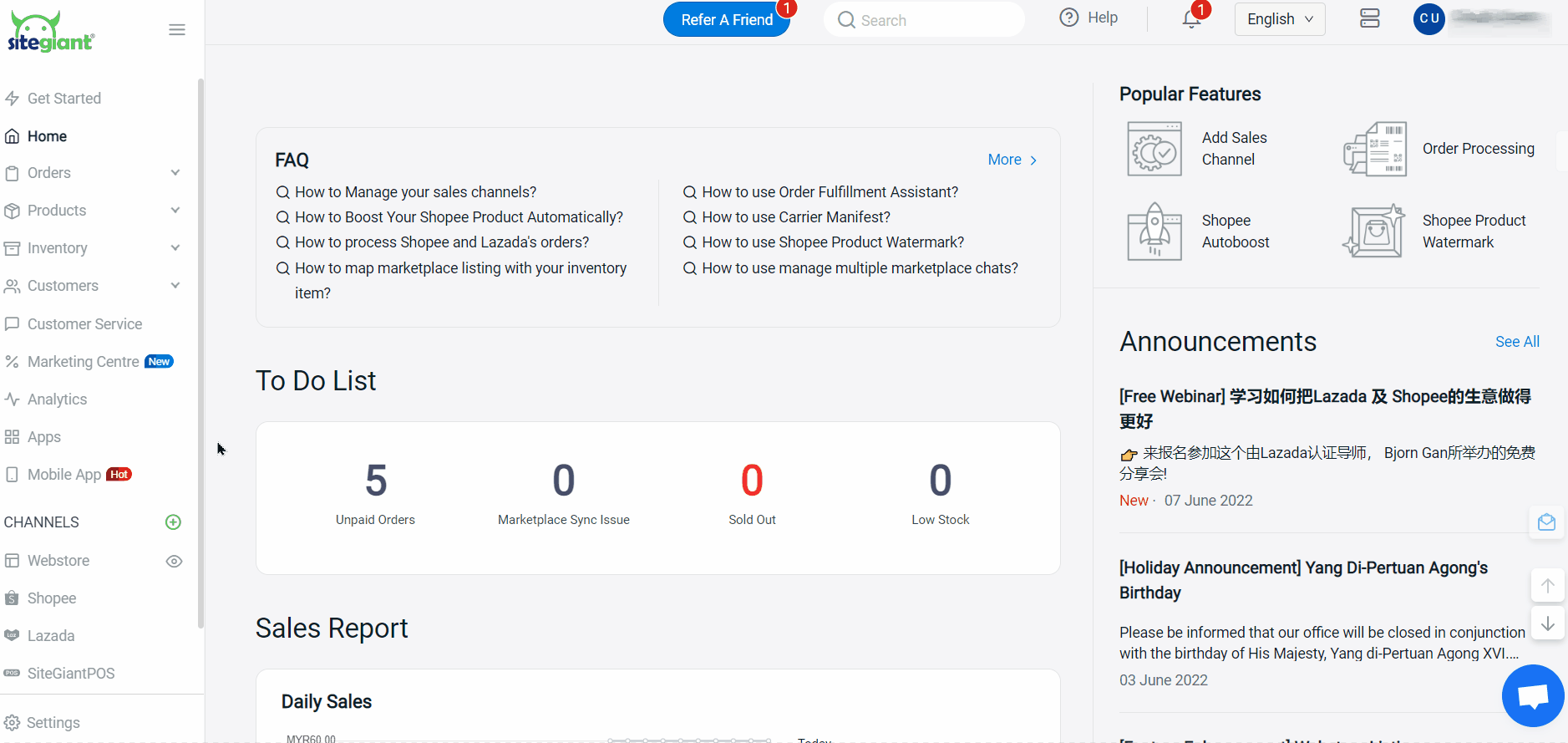This screenshot has height=743, width=1568.
Task: Open the notifications bell
Action: coord(1192,19)
